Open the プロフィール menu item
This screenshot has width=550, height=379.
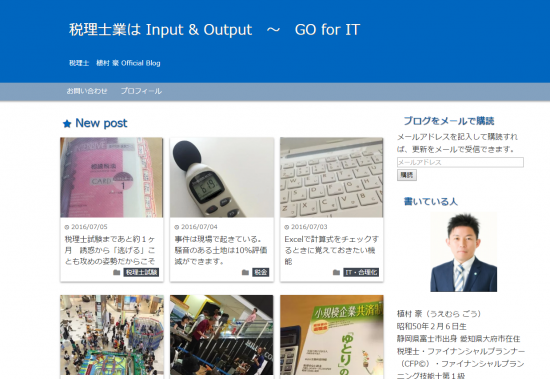tap(141, 91)
